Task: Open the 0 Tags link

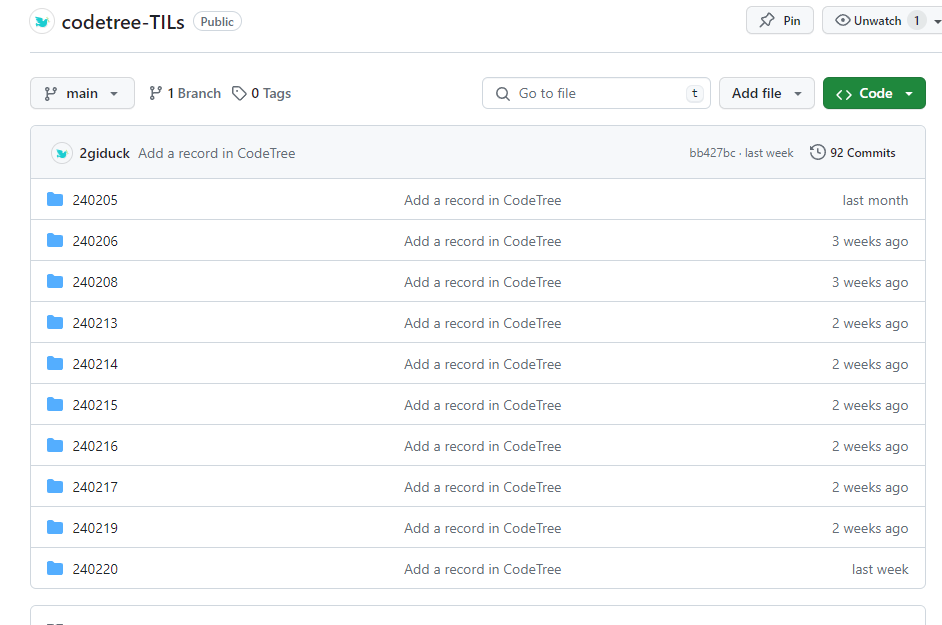Action: coord(261,93)
